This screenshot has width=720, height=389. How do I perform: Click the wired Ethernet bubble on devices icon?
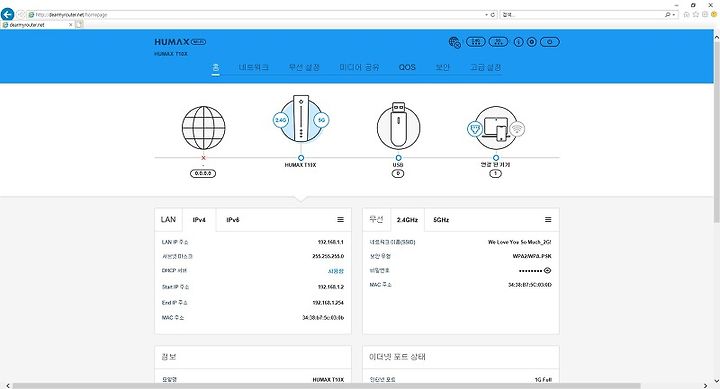click(475, 129)
